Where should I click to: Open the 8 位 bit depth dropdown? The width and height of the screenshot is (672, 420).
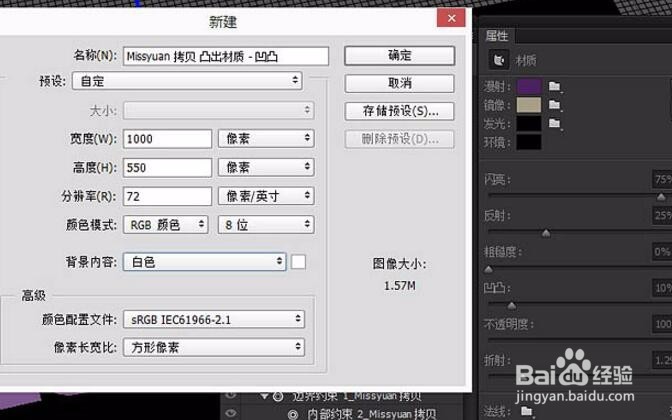point(266,225)
